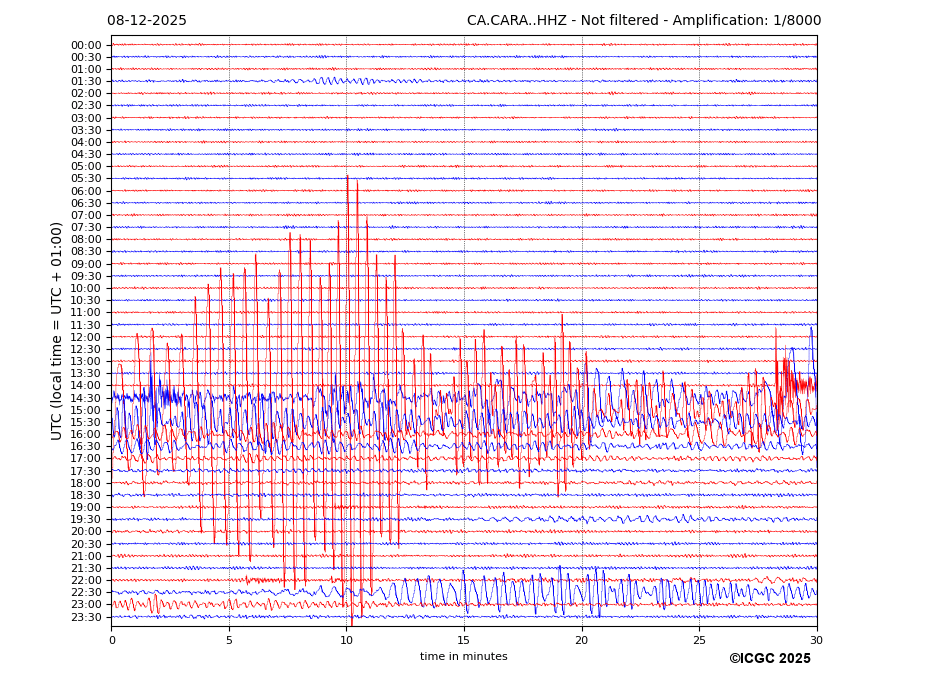The width and height of the screenshot is (927, 696).
Task: Click the 30 tick on the minutes axis
Action: 816,640
